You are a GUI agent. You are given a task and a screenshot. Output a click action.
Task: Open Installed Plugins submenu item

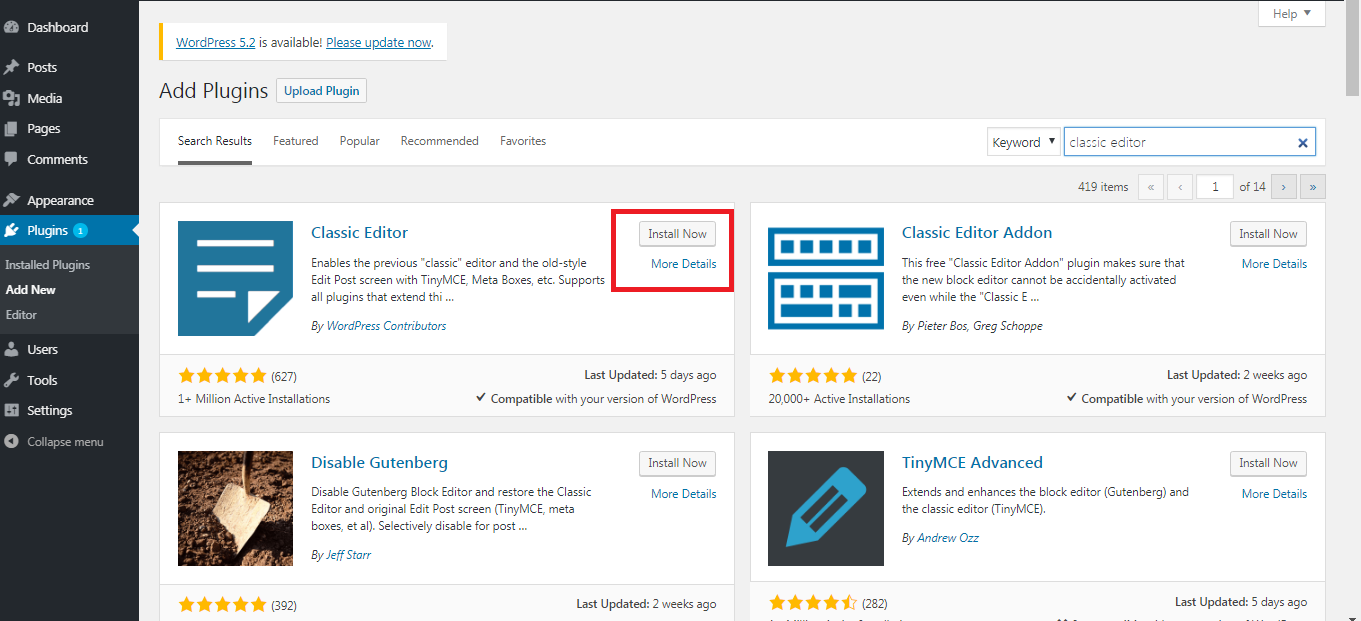click(x=48, y=265)
